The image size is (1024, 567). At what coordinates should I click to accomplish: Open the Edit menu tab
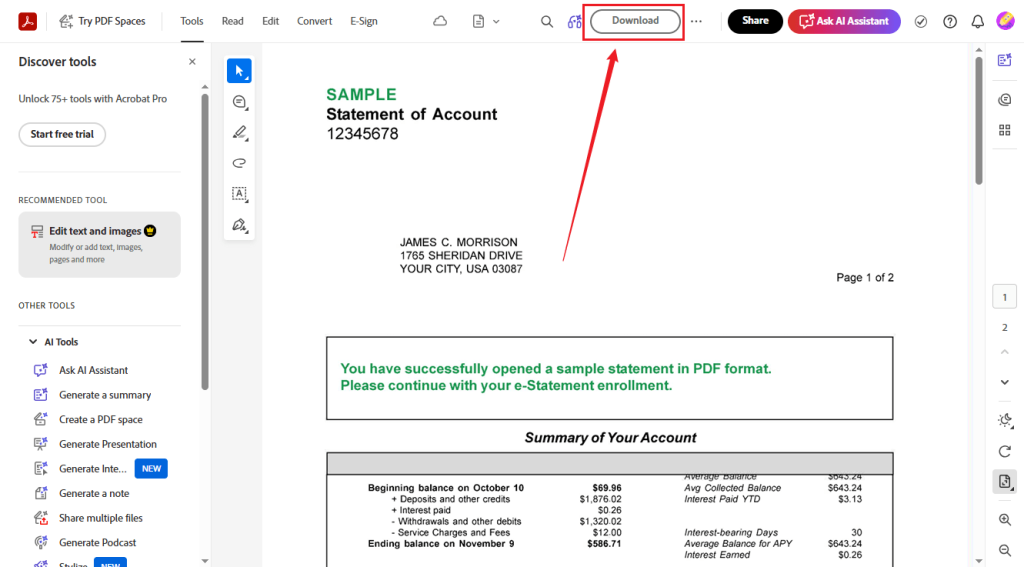270,21
